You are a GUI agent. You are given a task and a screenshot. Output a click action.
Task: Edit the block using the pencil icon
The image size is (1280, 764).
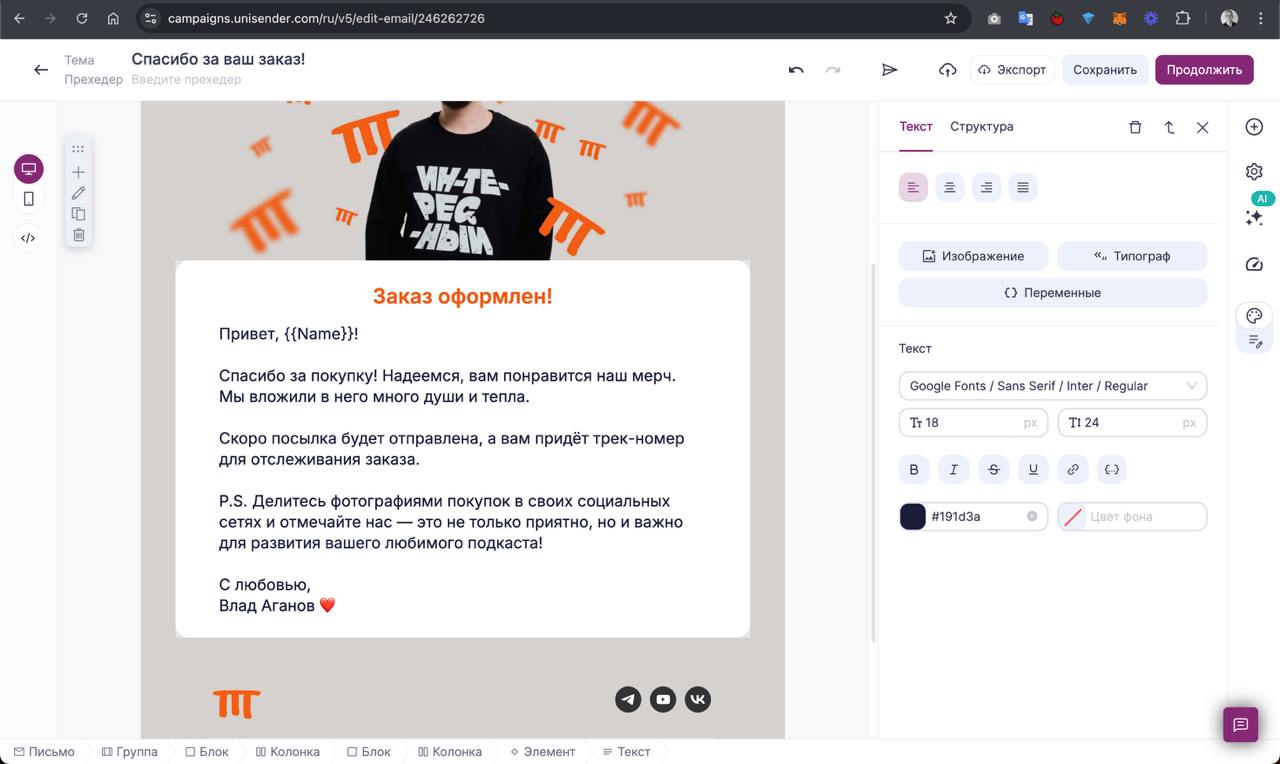tap(78, 193)
